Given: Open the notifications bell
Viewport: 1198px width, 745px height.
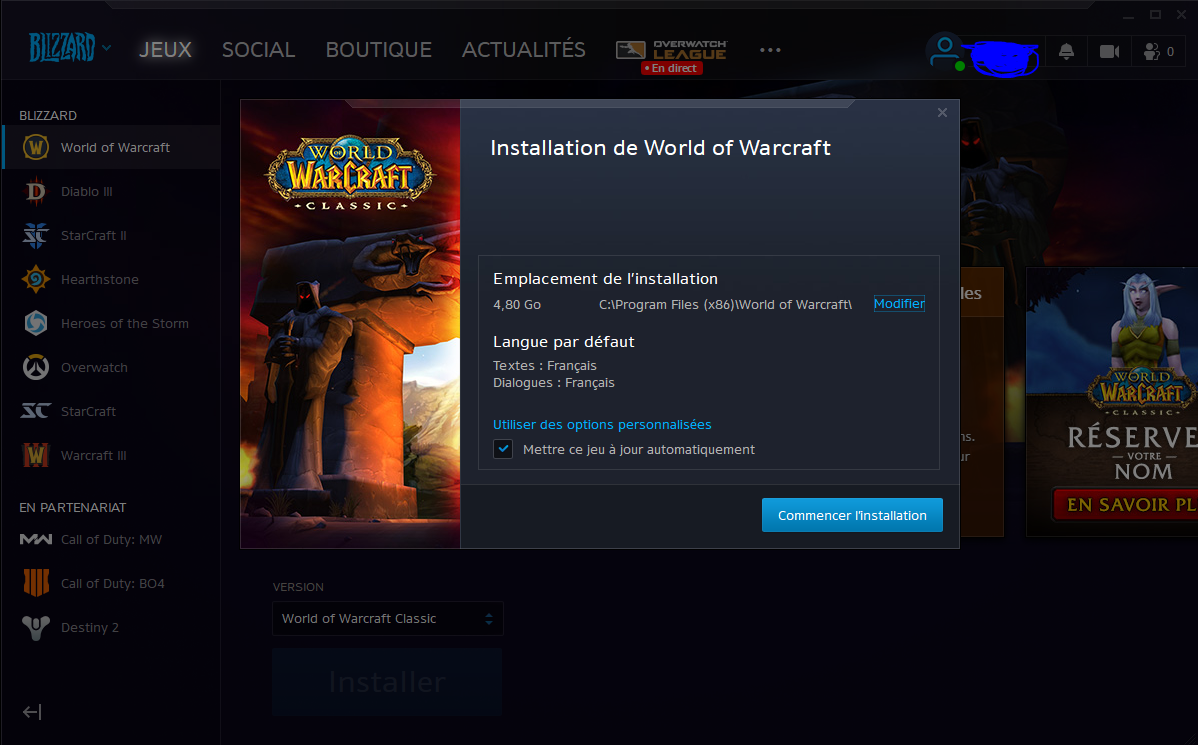Looking at the screenshot, I should coord(1066,51).
